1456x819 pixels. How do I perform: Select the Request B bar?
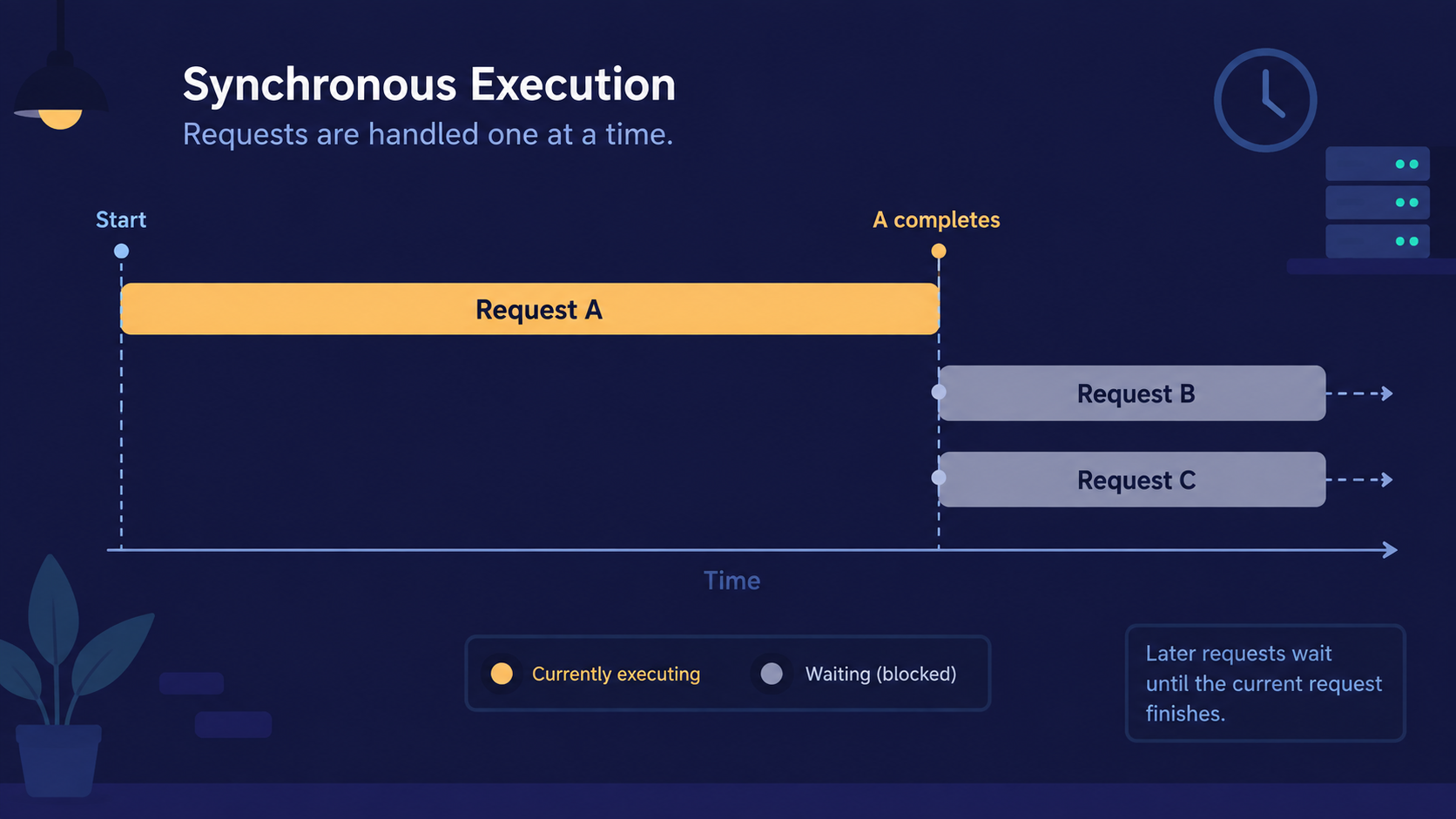pyautogui.click(x=1132, y=393)
